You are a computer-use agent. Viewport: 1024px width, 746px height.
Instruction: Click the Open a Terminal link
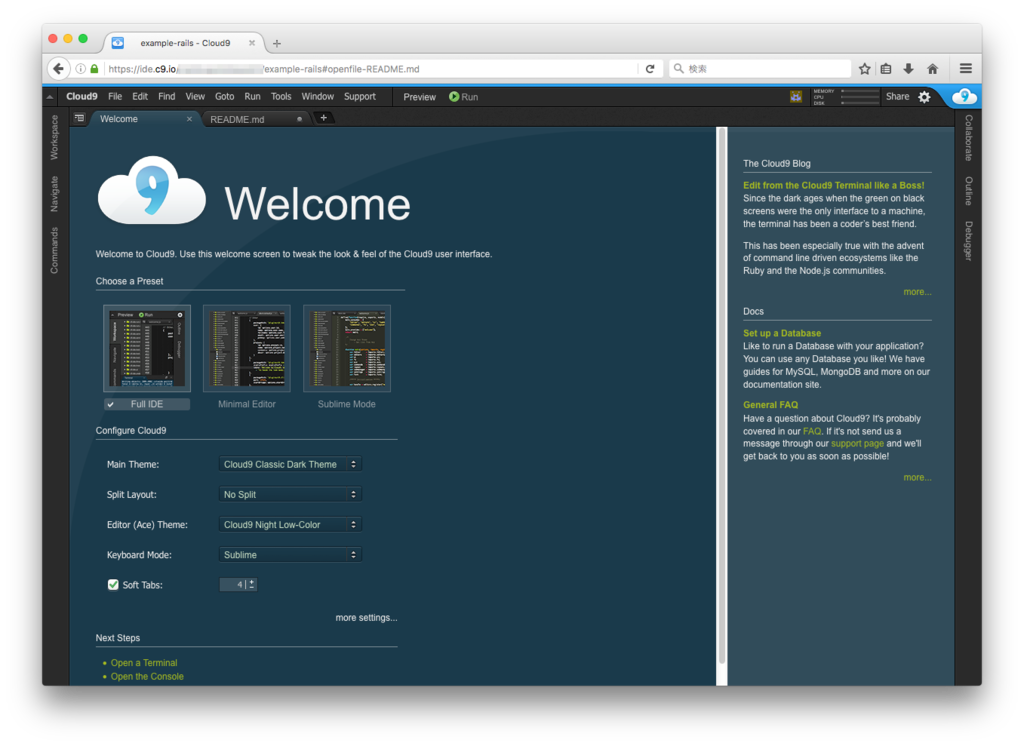[144, 662]
